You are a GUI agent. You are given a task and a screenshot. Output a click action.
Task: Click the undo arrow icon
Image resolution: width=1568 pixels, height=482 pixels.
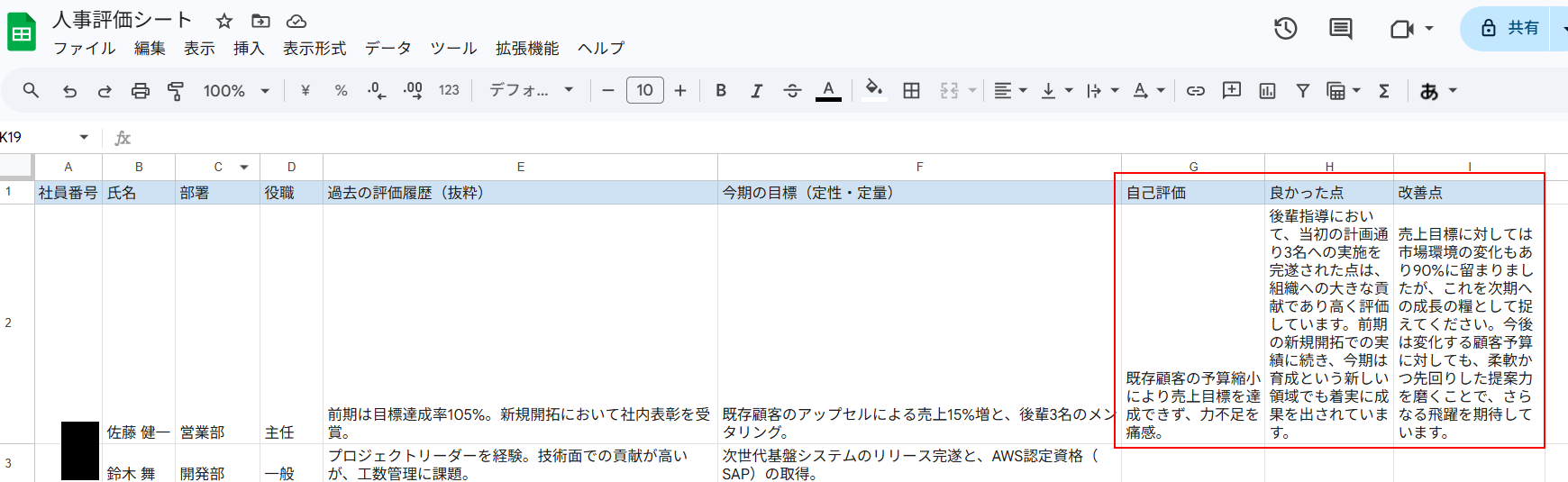coord(69,91)
